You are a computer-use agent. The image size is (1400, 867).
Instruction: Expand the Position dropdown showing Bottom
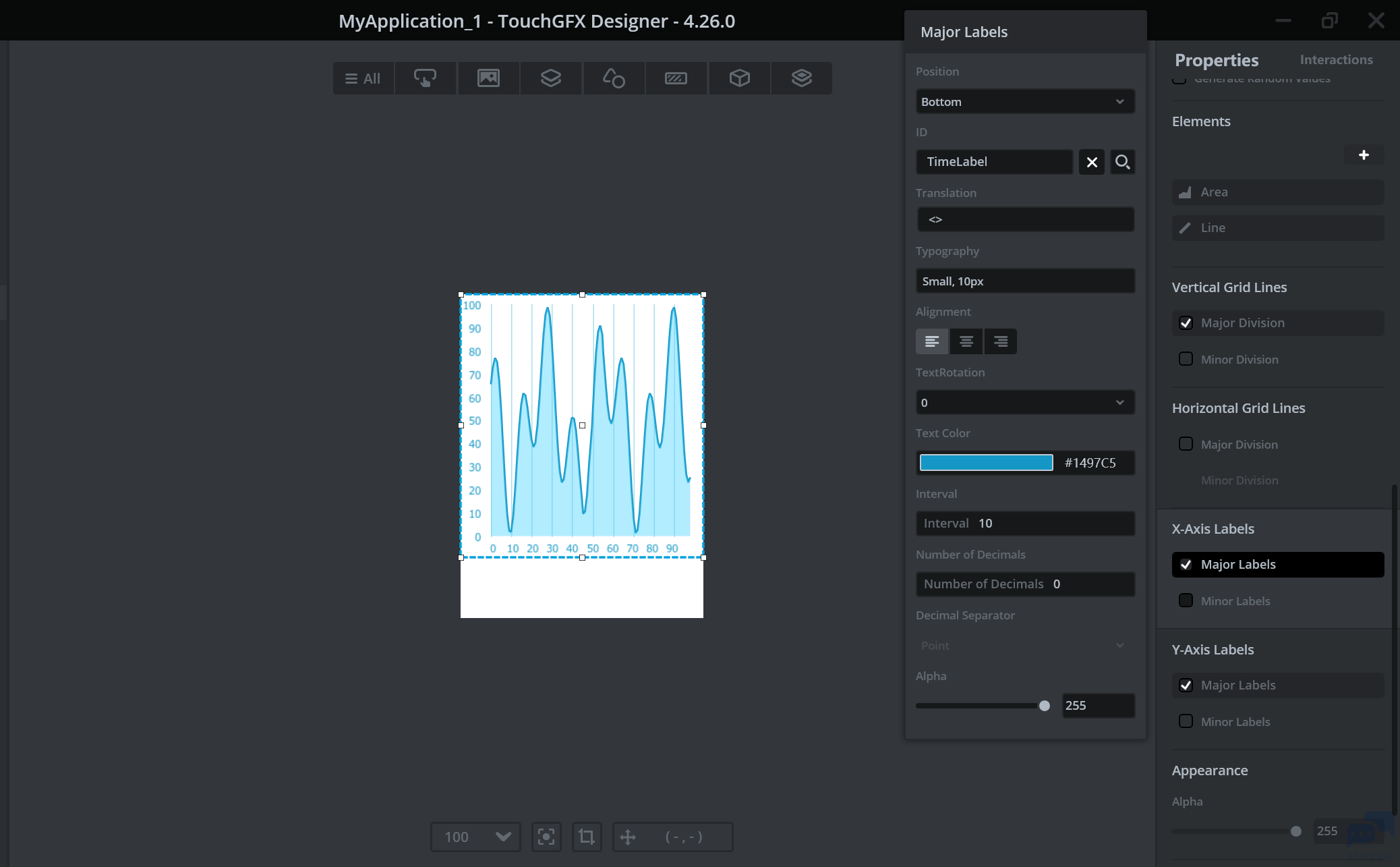coord(1024,102)
